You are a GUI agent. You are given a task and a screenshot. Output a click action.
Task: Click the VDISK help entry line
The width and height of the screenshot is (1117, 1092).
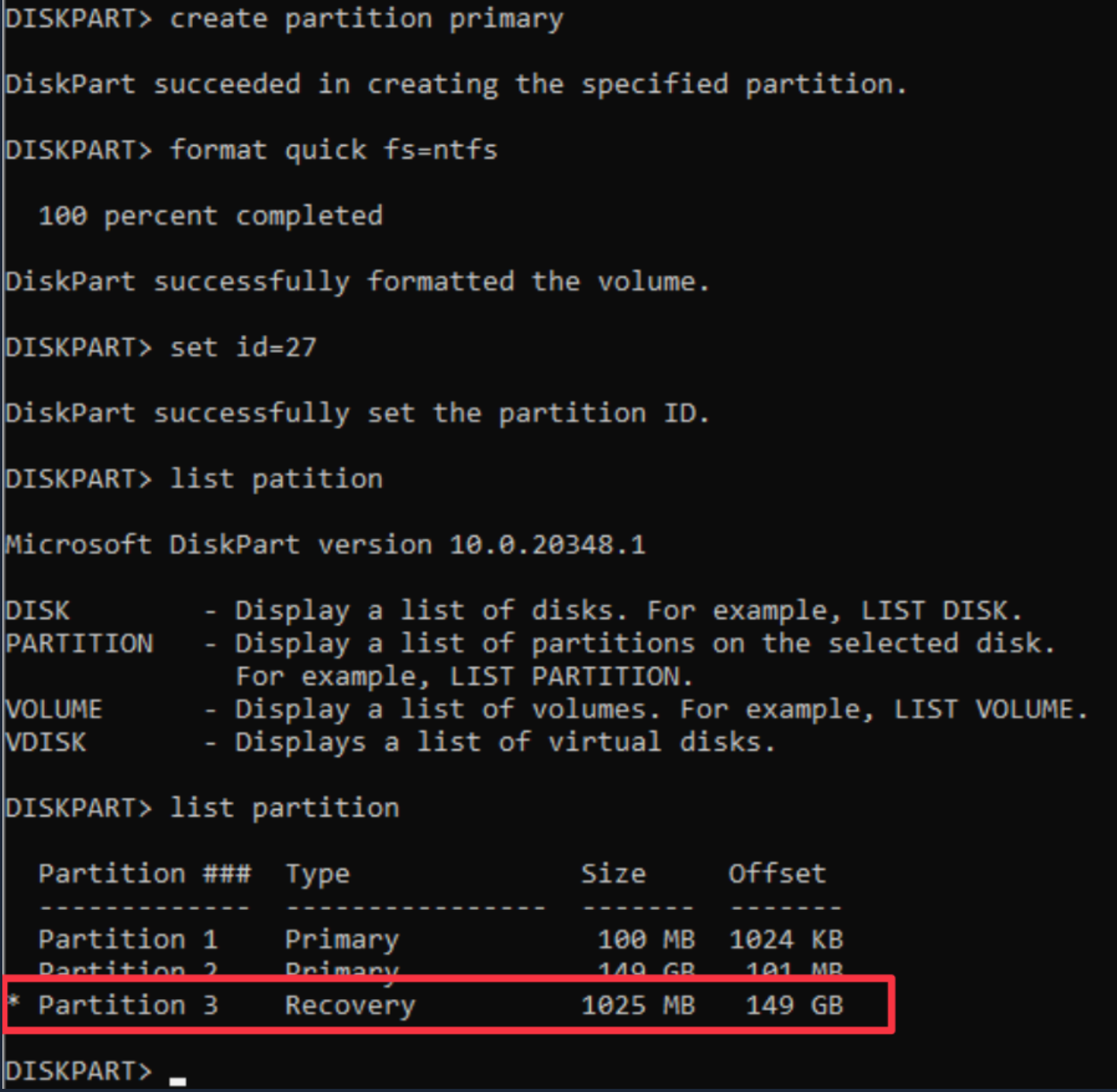[391, 742]
